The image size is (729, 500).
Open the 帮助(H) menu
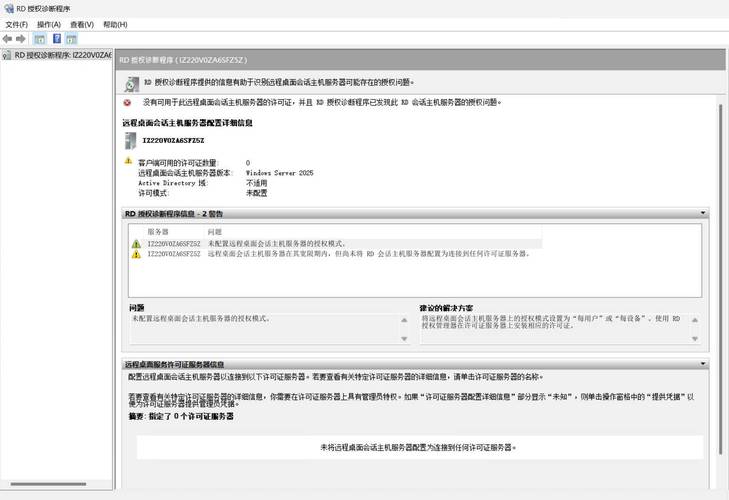point(115,24)
